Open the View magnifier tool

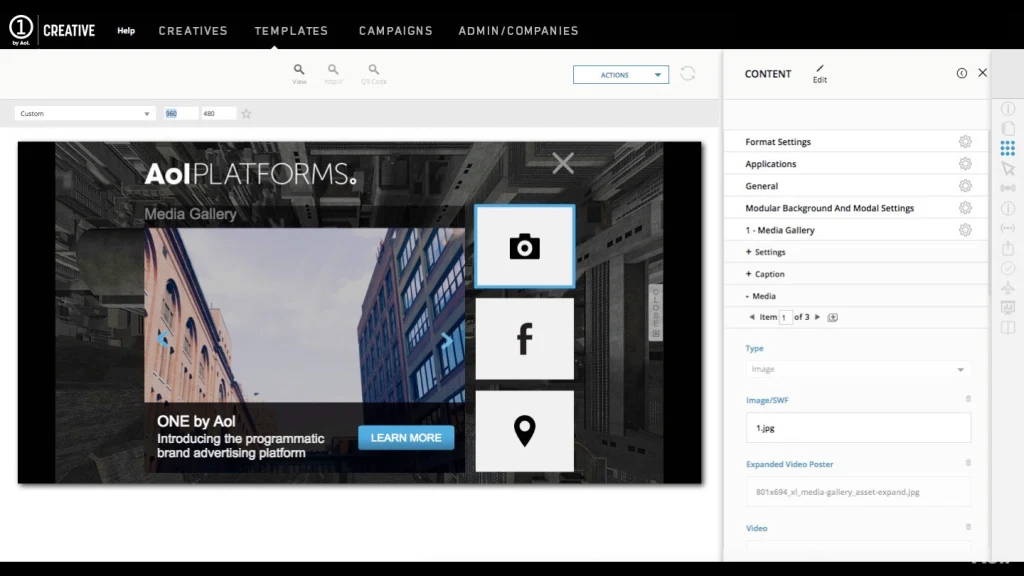point(299,71)
